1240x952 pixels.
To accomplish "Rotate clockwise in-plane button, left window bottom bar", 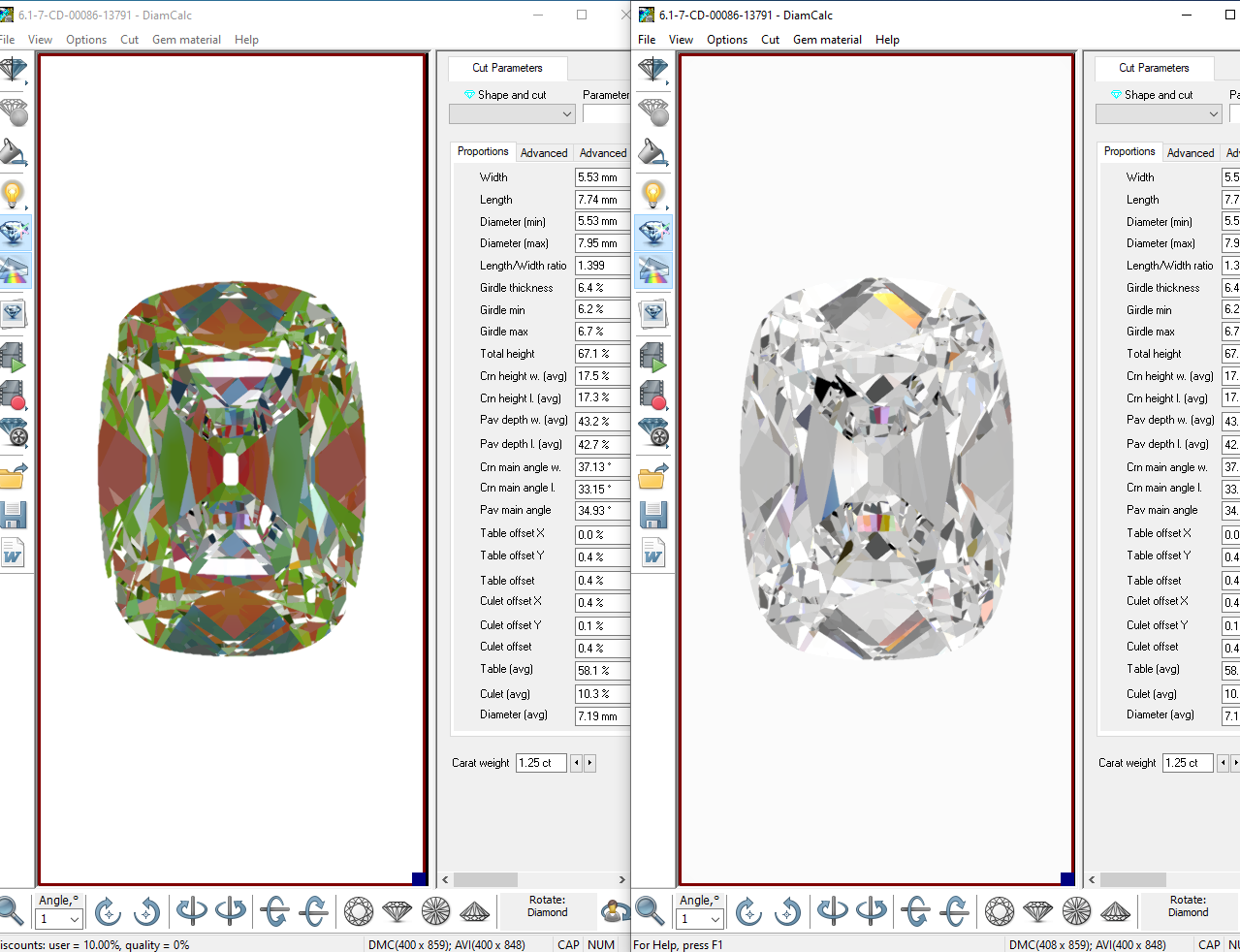I will [x=109, y=911].
